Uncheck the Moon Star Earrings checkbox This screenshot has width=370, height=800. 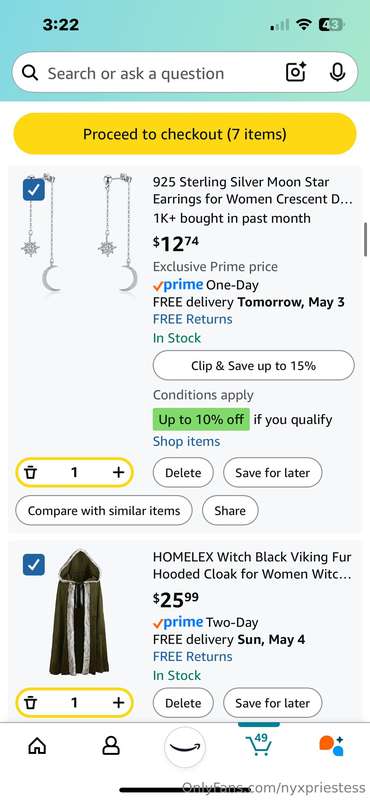pos(34,190)
